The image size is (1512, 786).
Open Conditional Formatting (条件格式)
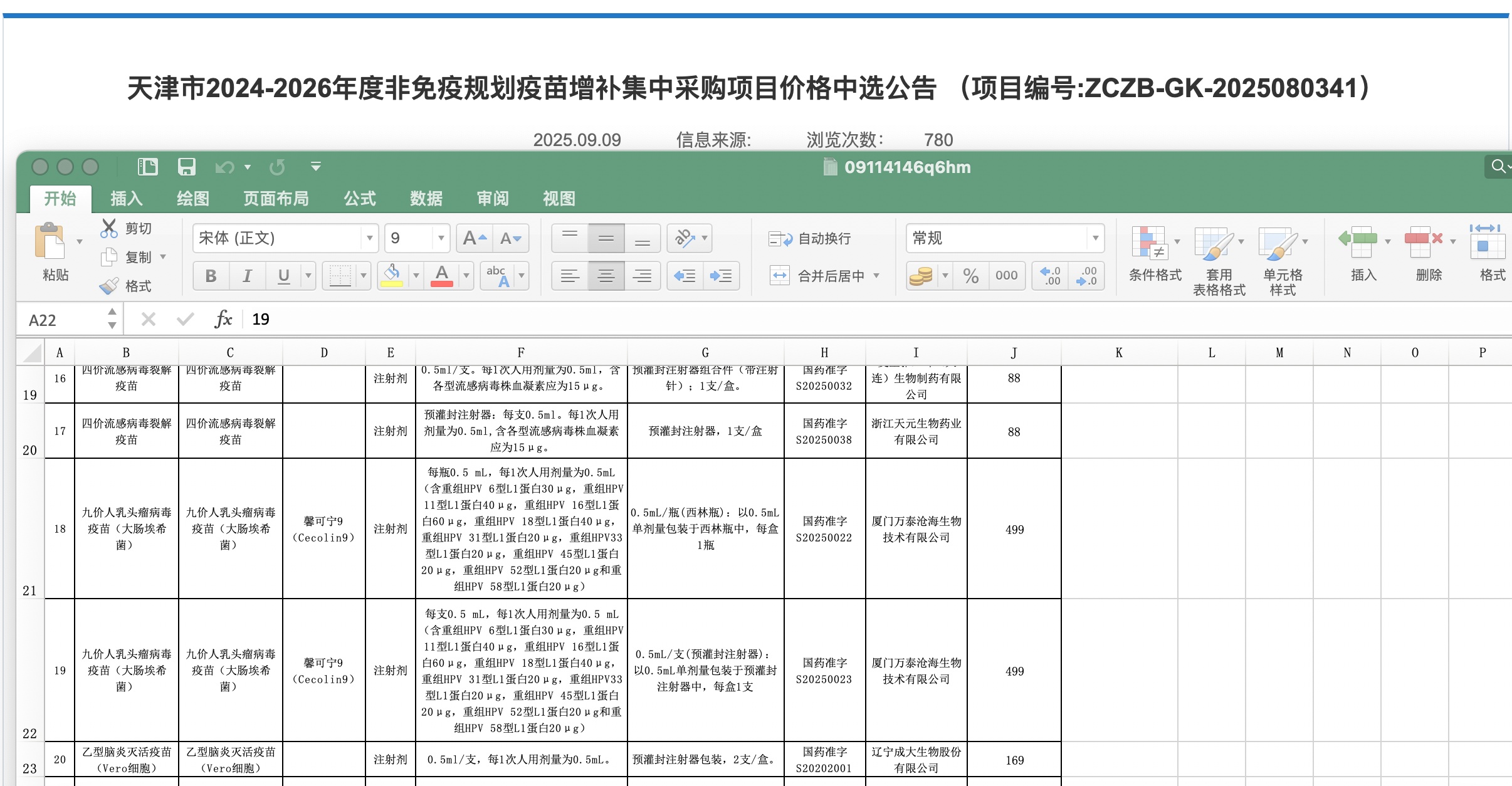(x=1155, y=254)
